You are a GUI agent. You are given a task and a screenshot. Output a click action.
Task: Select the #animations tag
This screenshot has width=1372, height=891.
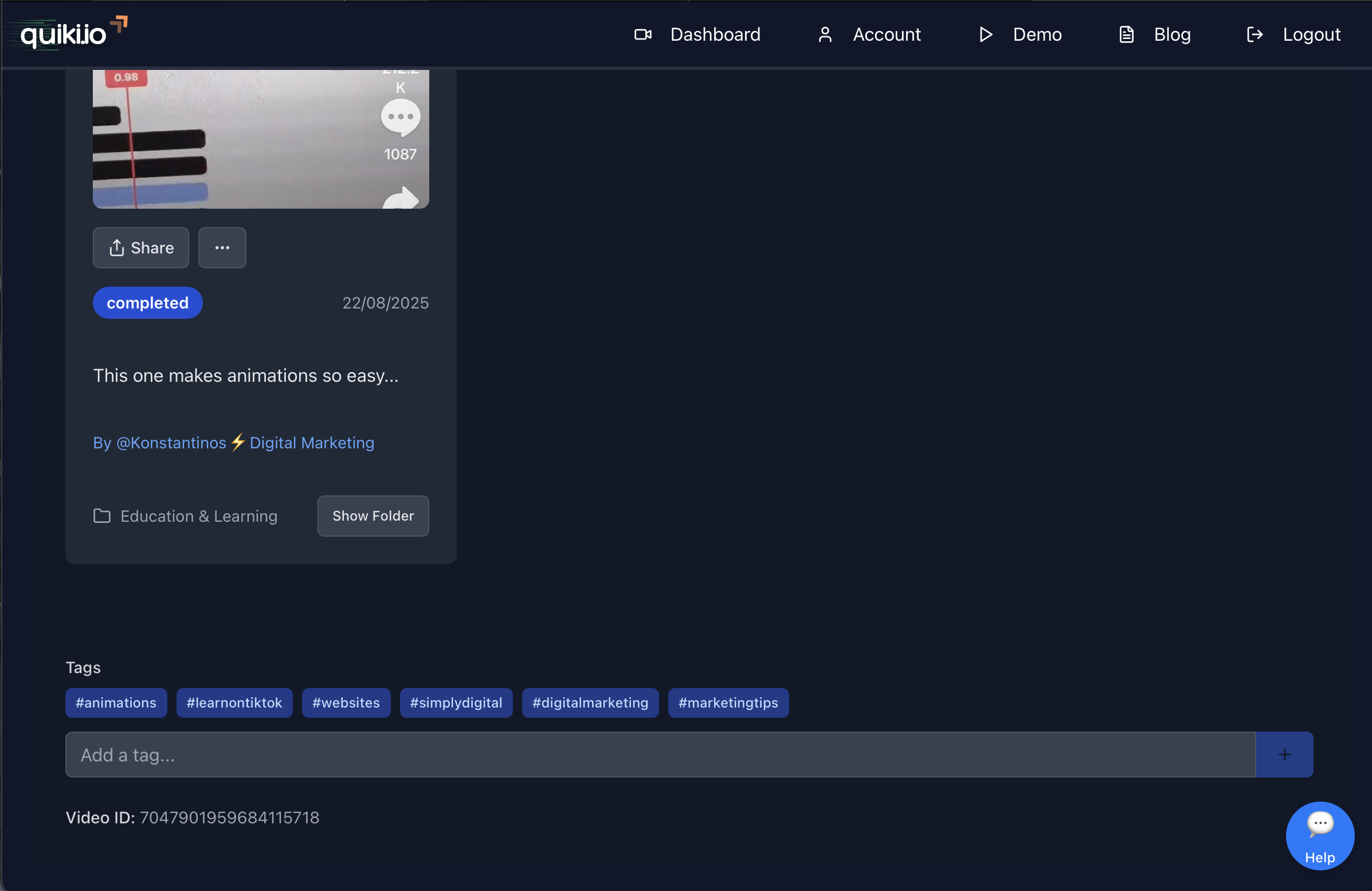(116, 702)
